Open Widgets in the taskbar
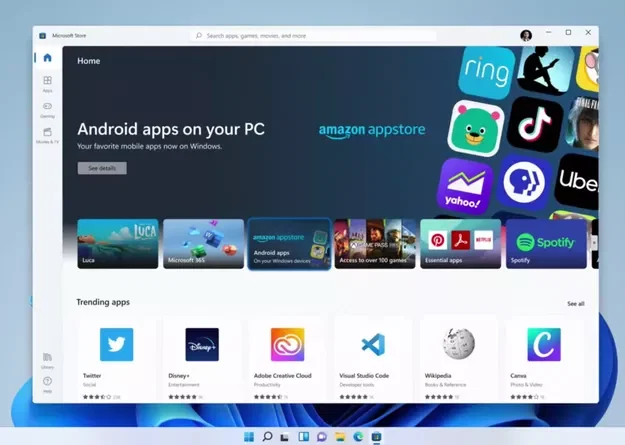This screenshot has width=625, height=445. coord(304,437)
